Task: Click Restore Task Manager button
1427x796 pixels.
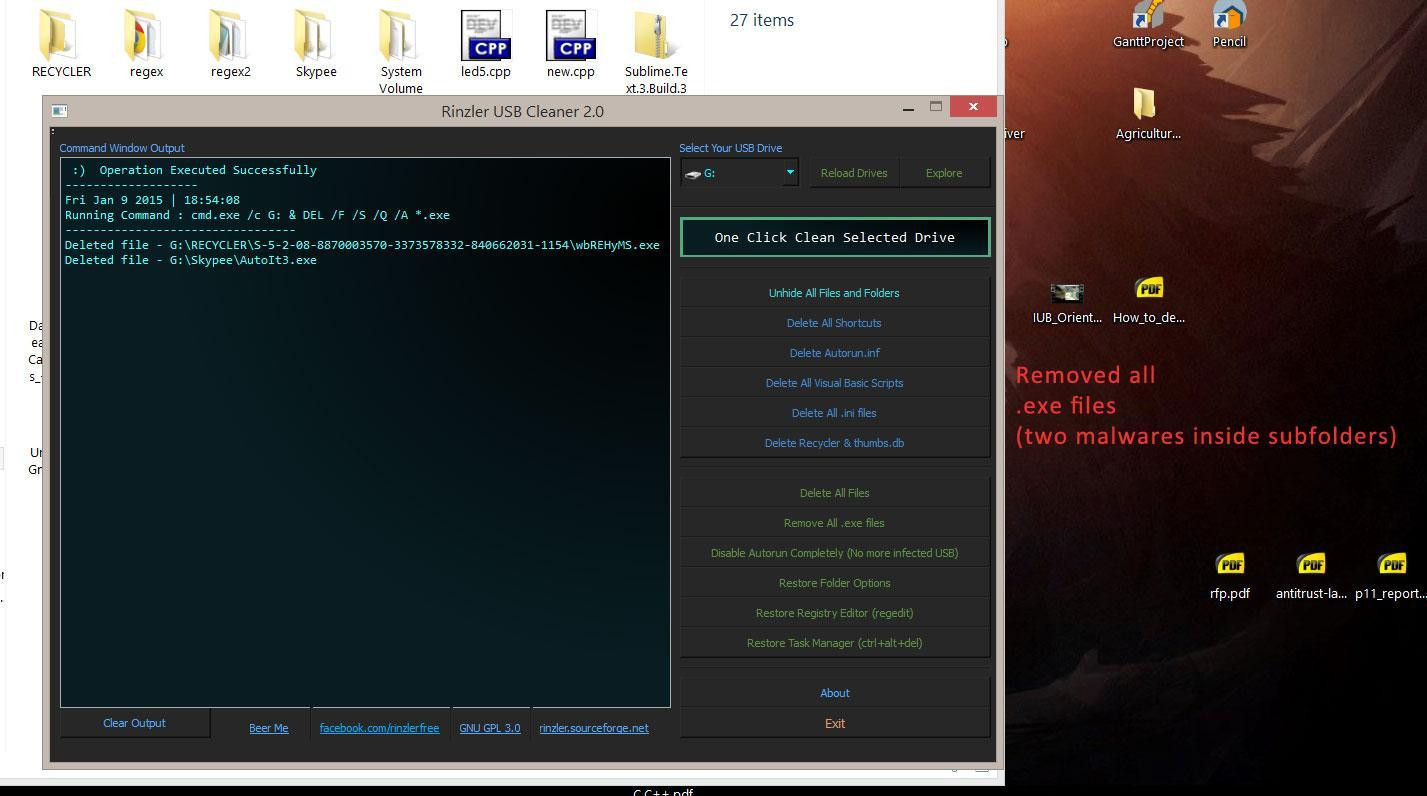Action: tap(834, 643)
